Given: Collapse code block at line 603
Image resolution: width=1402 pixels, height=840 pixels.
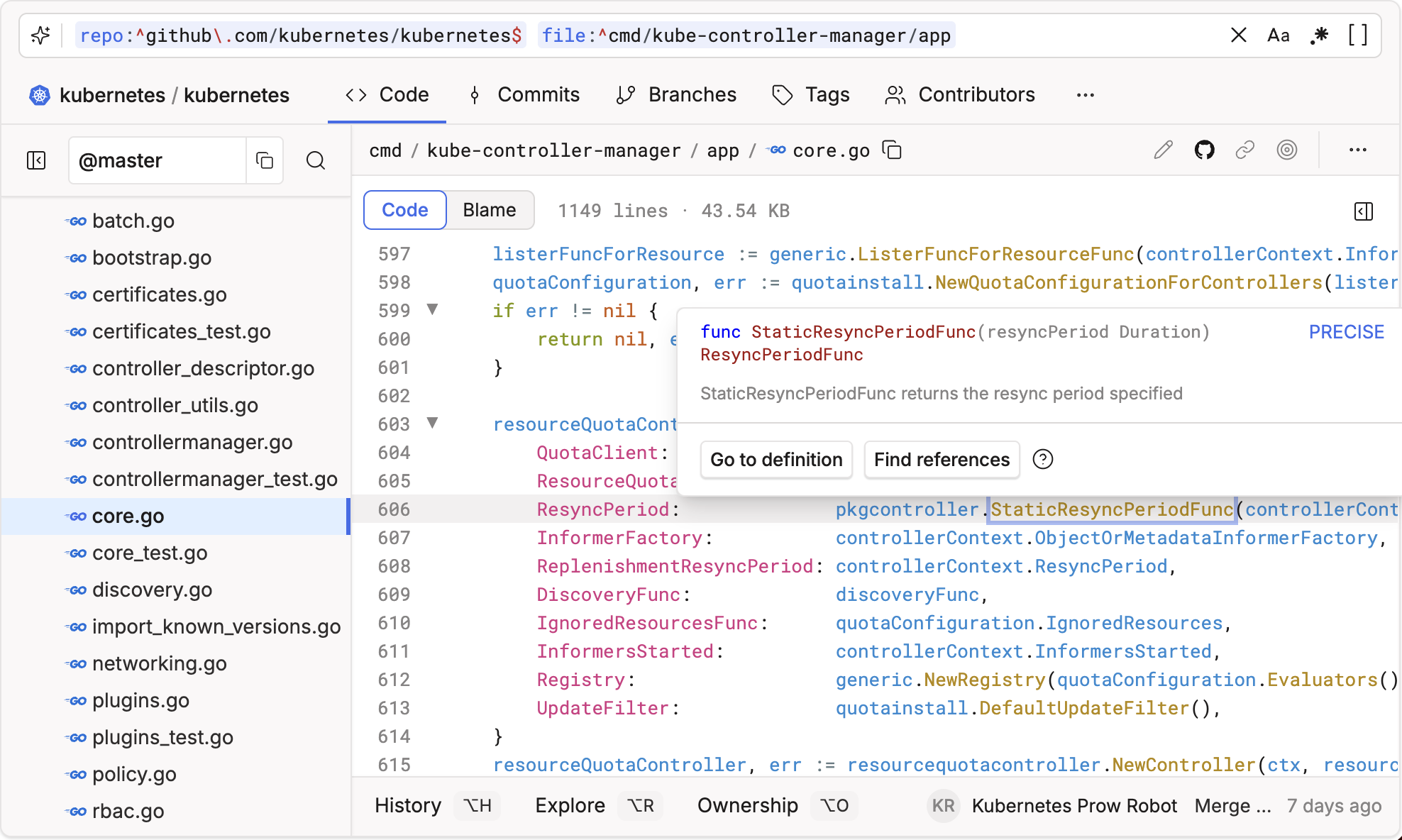Looking at the screenshot, I should click(432, 424).
